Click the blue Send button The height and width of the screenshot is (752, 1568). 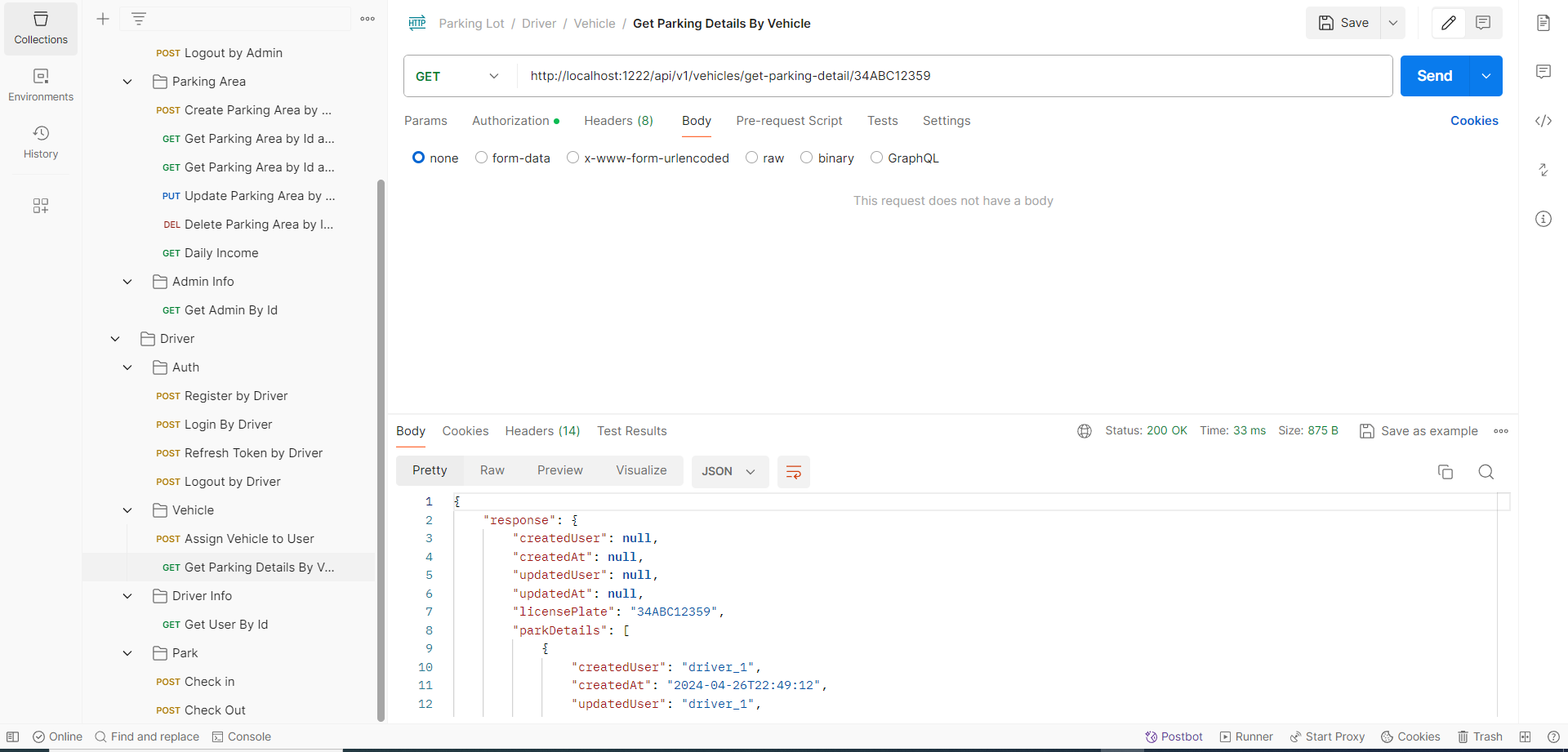click(x=1435, y=76)
